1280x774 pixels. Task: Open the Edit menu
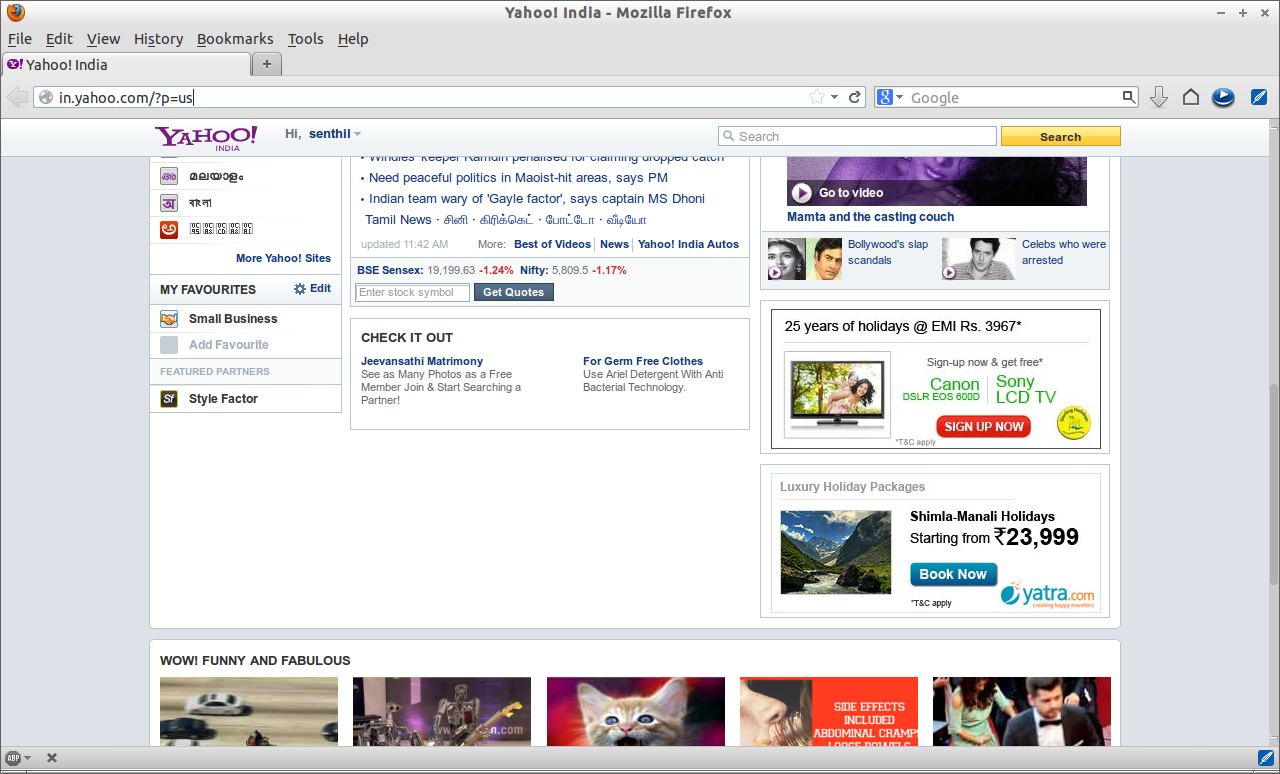[59, 39]
